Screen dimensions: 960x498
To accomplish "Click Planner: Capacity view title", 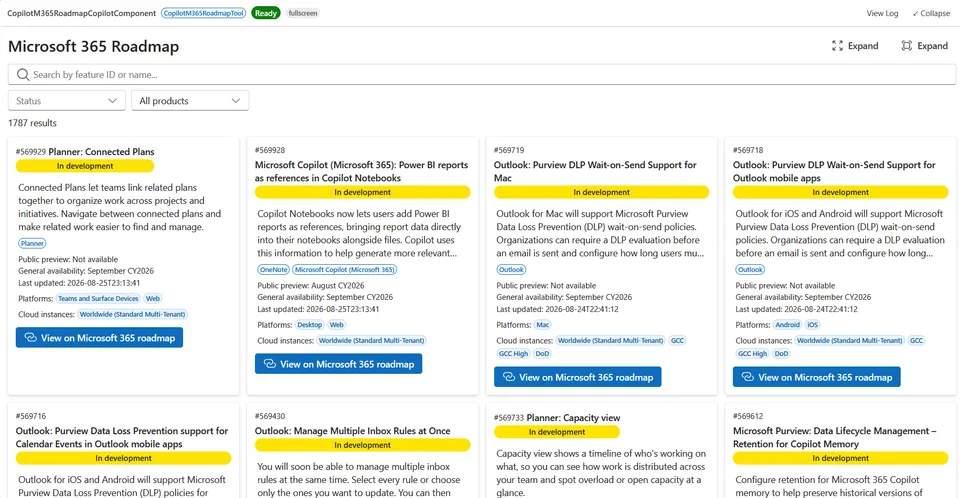I will tap(574, 418).
